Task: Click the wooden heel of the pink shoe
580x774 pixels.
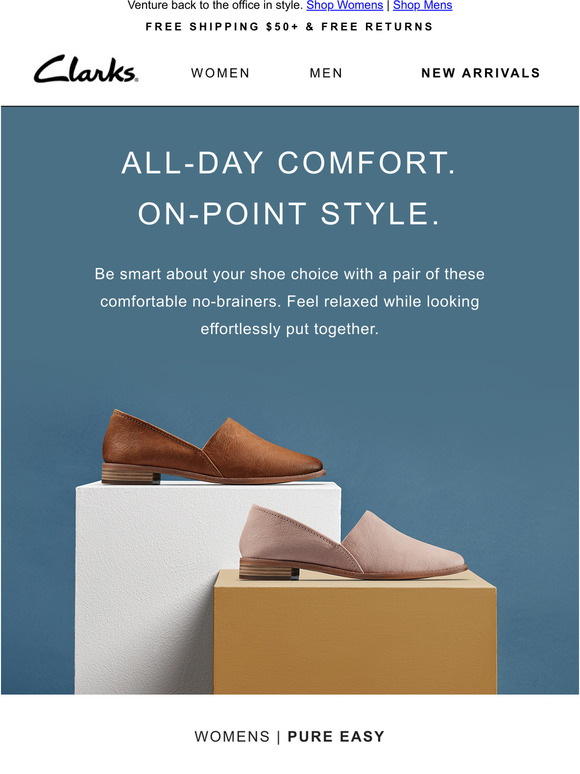Action: [x=269, y=569]
